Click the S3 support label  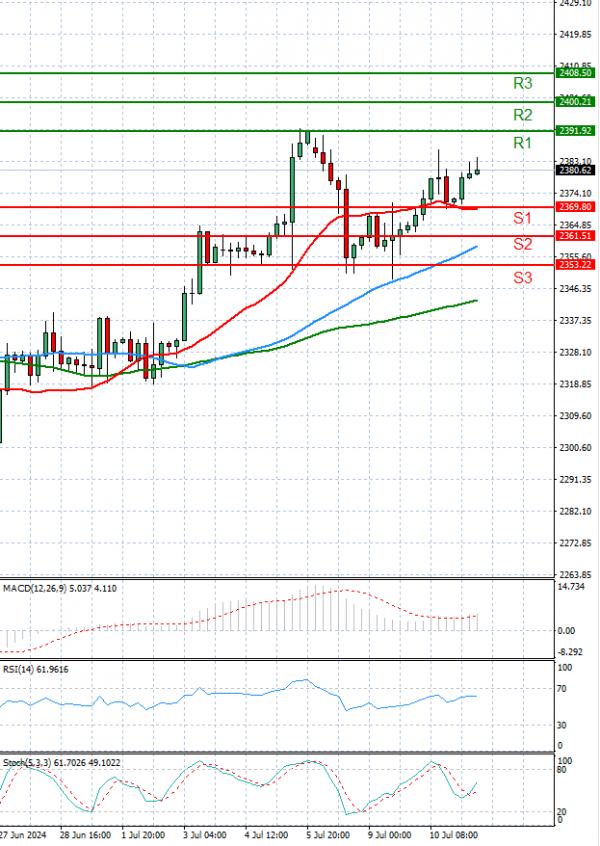click(522, 278)
